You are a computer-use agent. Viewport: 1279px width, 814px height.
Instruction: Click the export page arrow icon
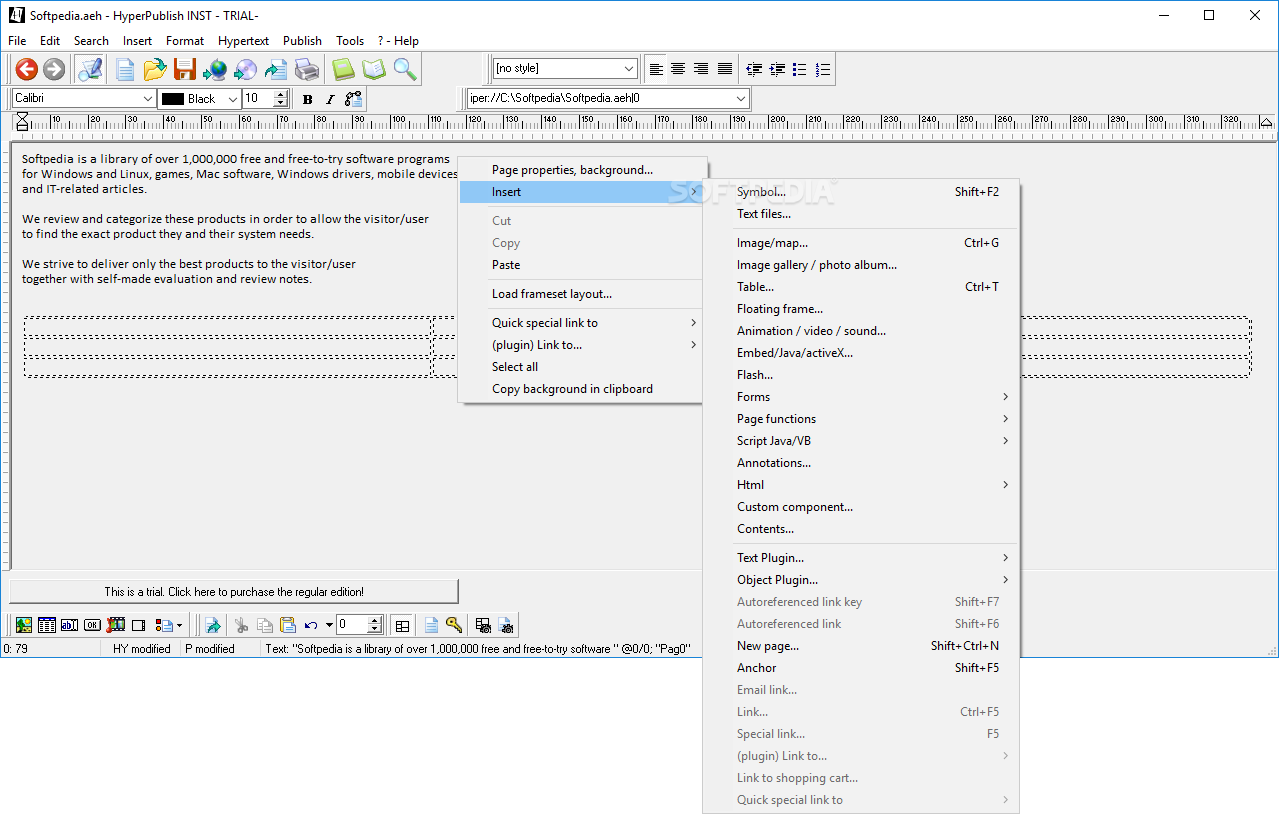coord(276,69)
